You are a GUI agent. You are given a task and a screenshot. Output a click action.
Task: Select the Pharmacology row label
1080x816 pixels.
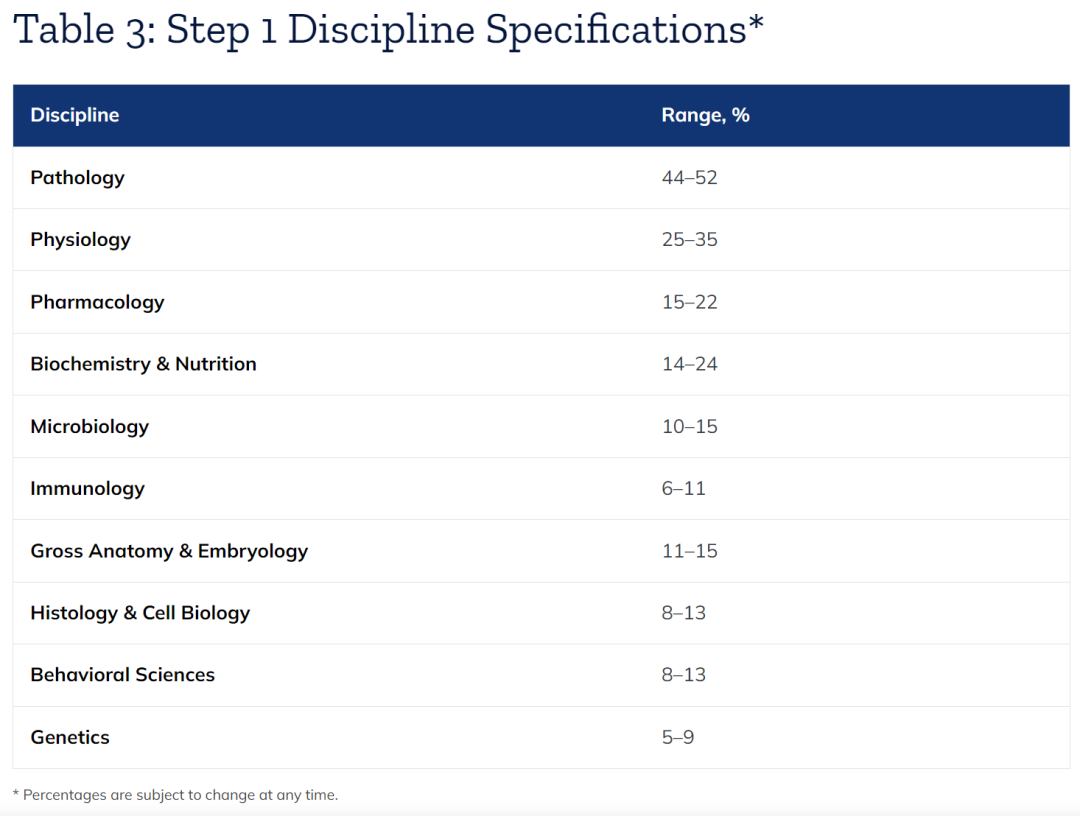pos(97,302)
